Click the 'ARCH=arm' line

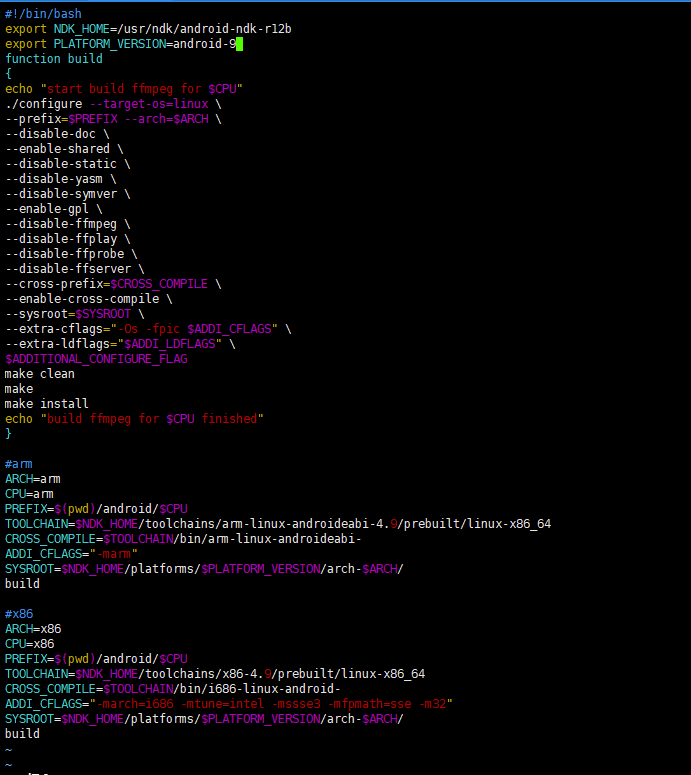click(33, 479)
